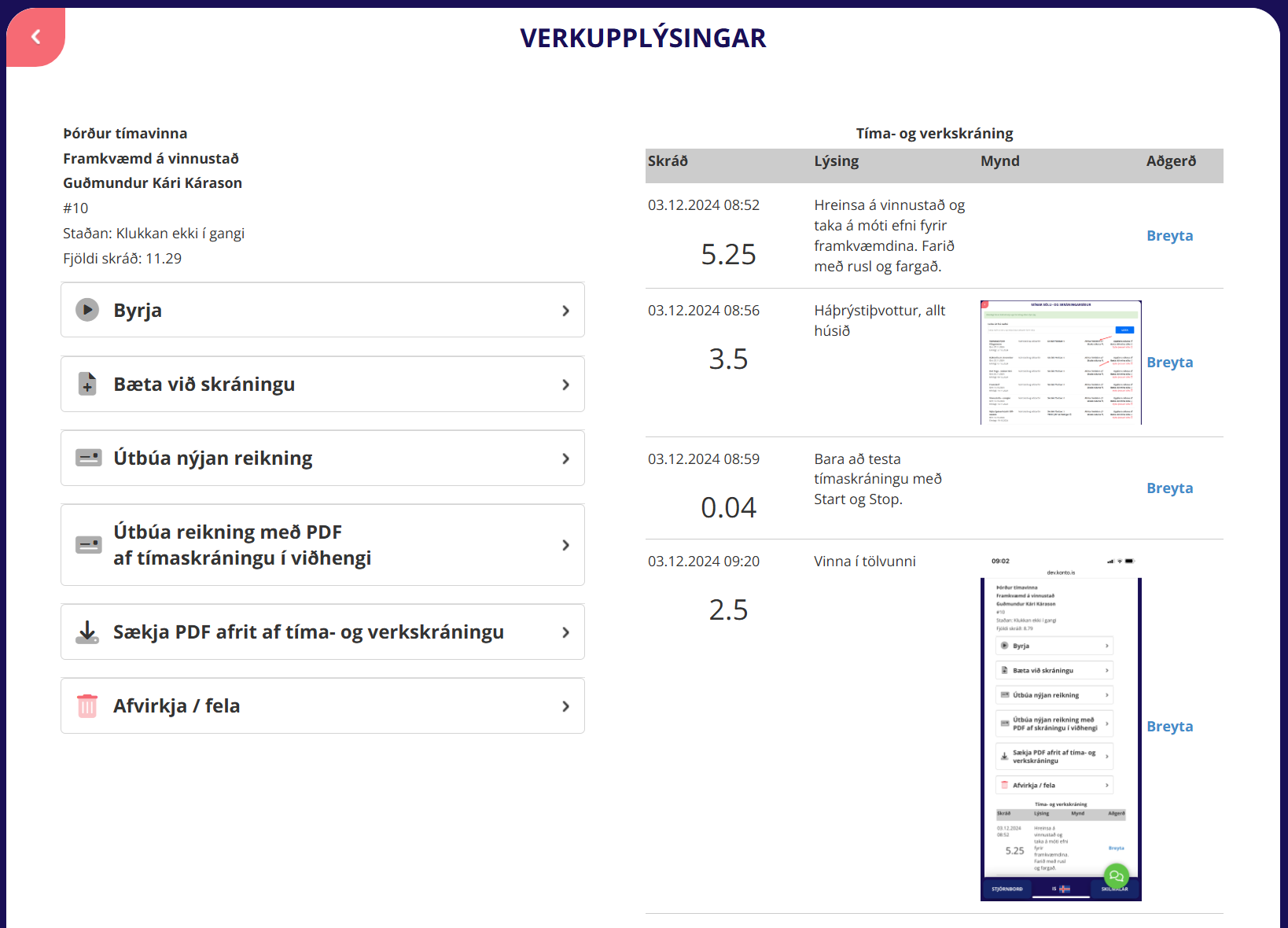Image resolution: width=1288 pixels, height=928 pixels.
Task: Click the chevron on Útbúa nýjan reikning
Action: tap(565, 458)
